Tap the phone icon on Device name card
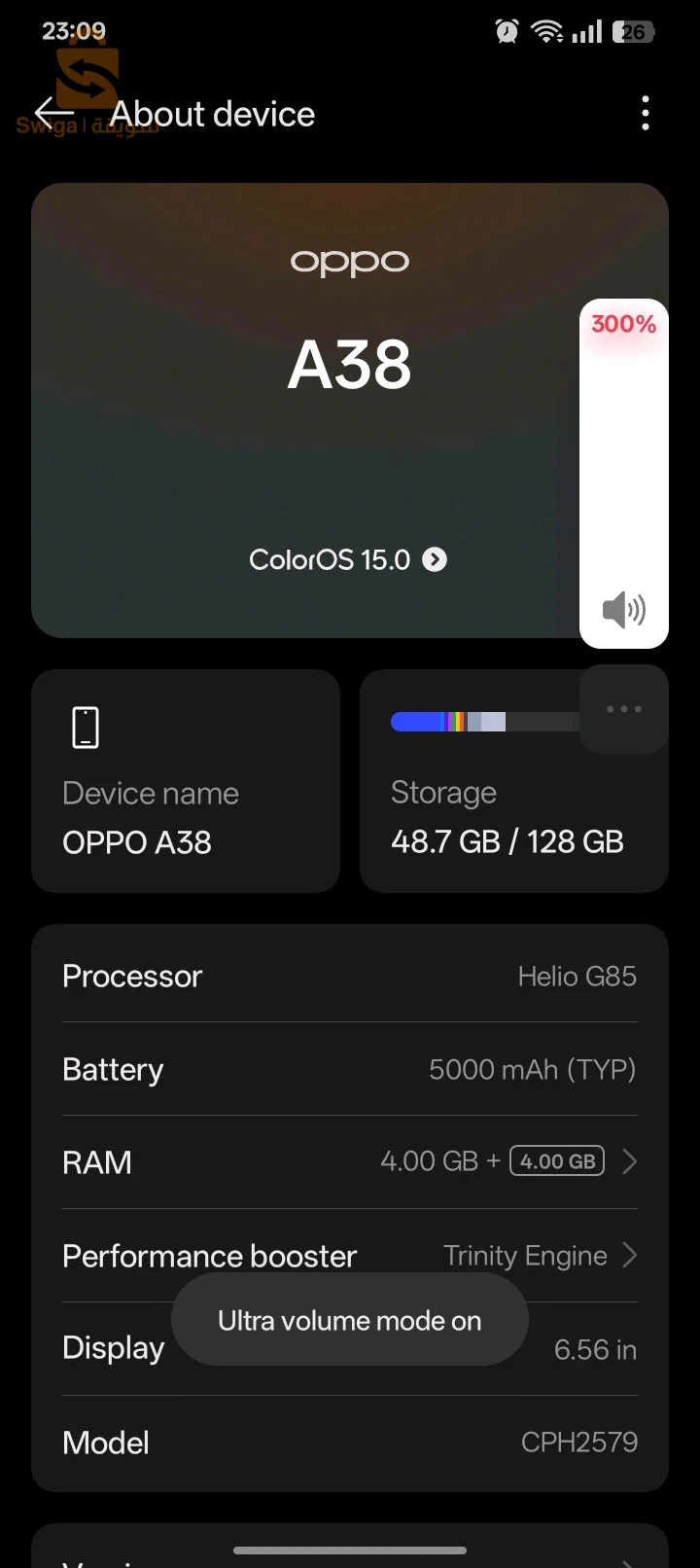Viewport: 700px width, 1568px height. click(x=85, y=726)
